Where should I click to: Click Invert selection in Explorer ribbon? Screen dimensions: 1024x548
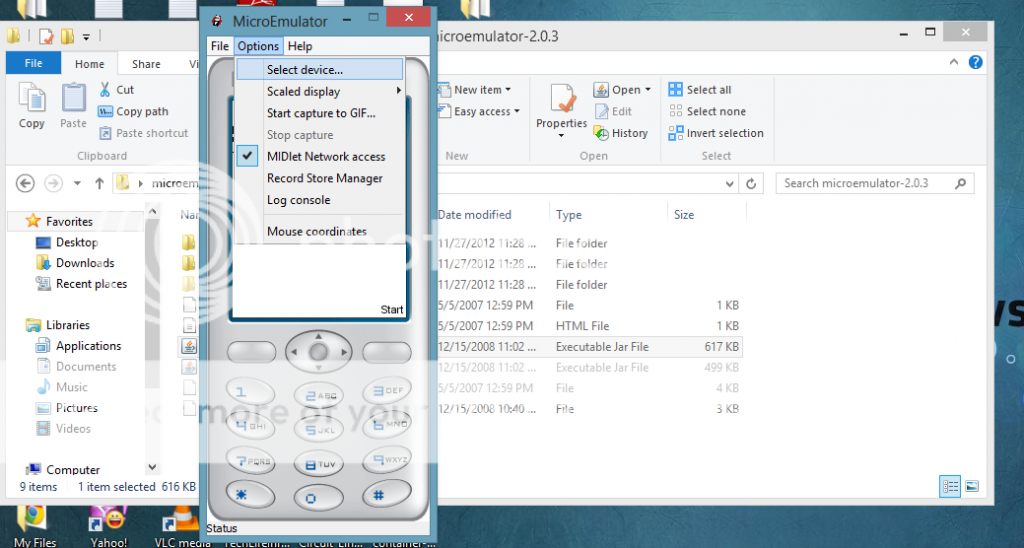(716, 133)
